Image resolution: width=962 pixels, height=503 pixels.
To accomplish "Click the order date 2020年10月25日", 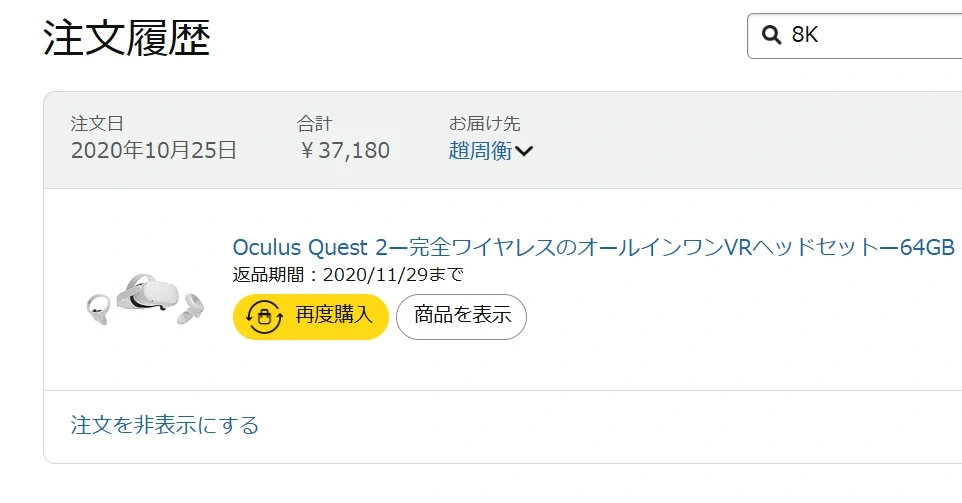I will tap(154, 151).
